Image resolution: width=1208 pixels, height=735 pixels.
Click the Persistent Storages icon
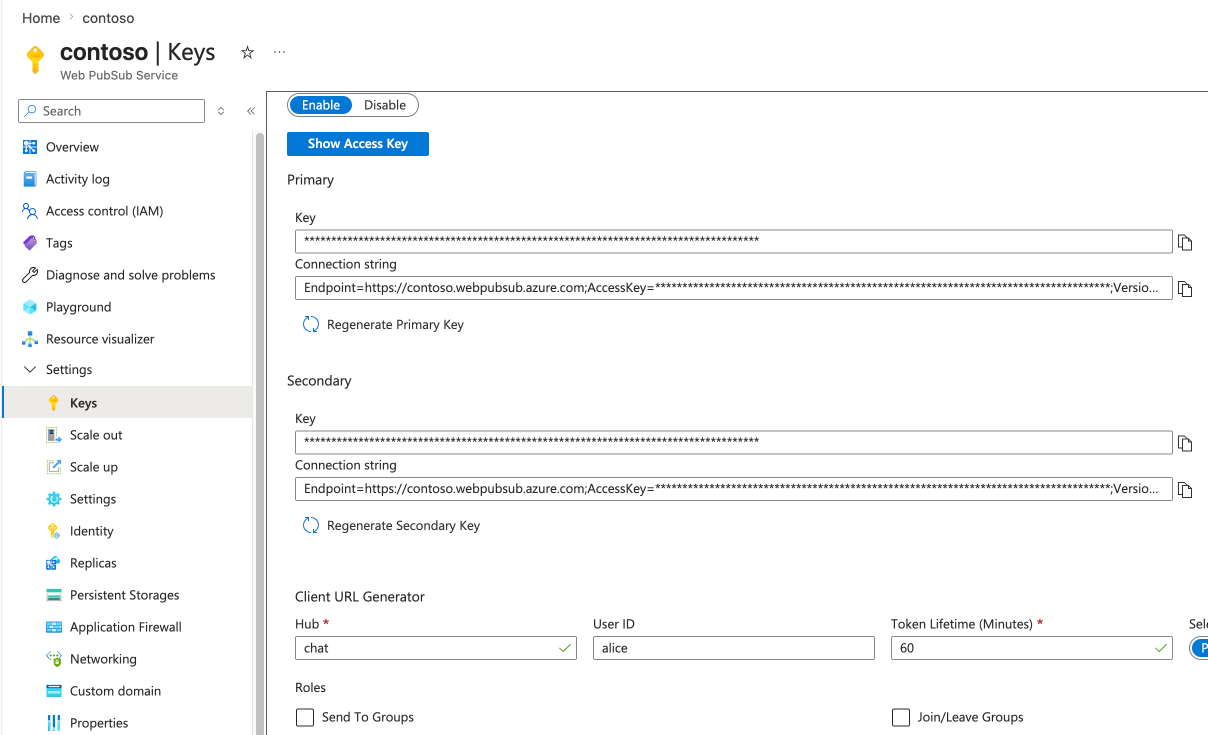tap(54, 595)
